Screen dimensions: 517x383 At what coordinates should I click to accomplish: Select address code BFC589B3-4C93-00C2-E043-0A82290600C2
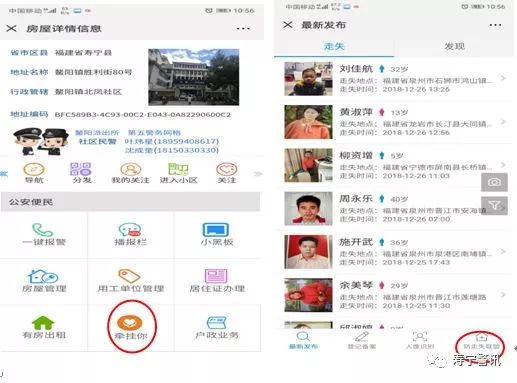(x=143, y=115)
